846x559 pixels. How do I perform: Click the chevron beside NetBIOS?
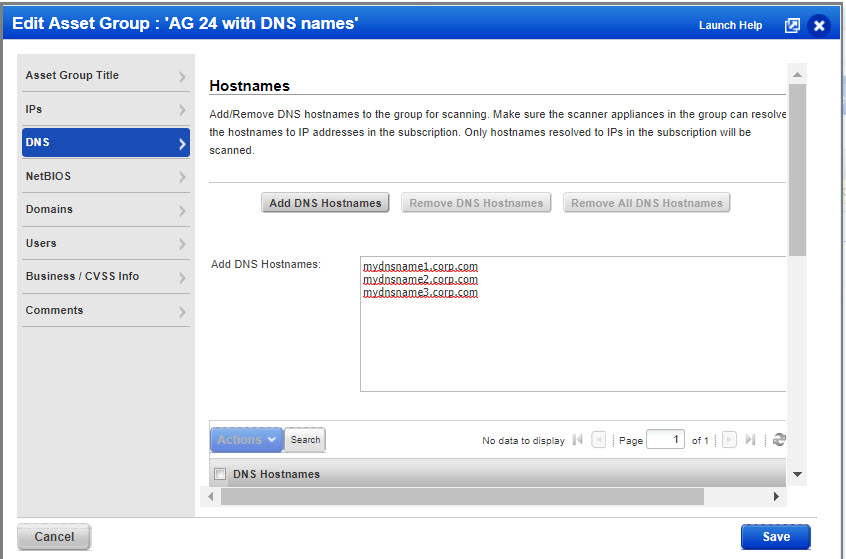click(182, 177)
